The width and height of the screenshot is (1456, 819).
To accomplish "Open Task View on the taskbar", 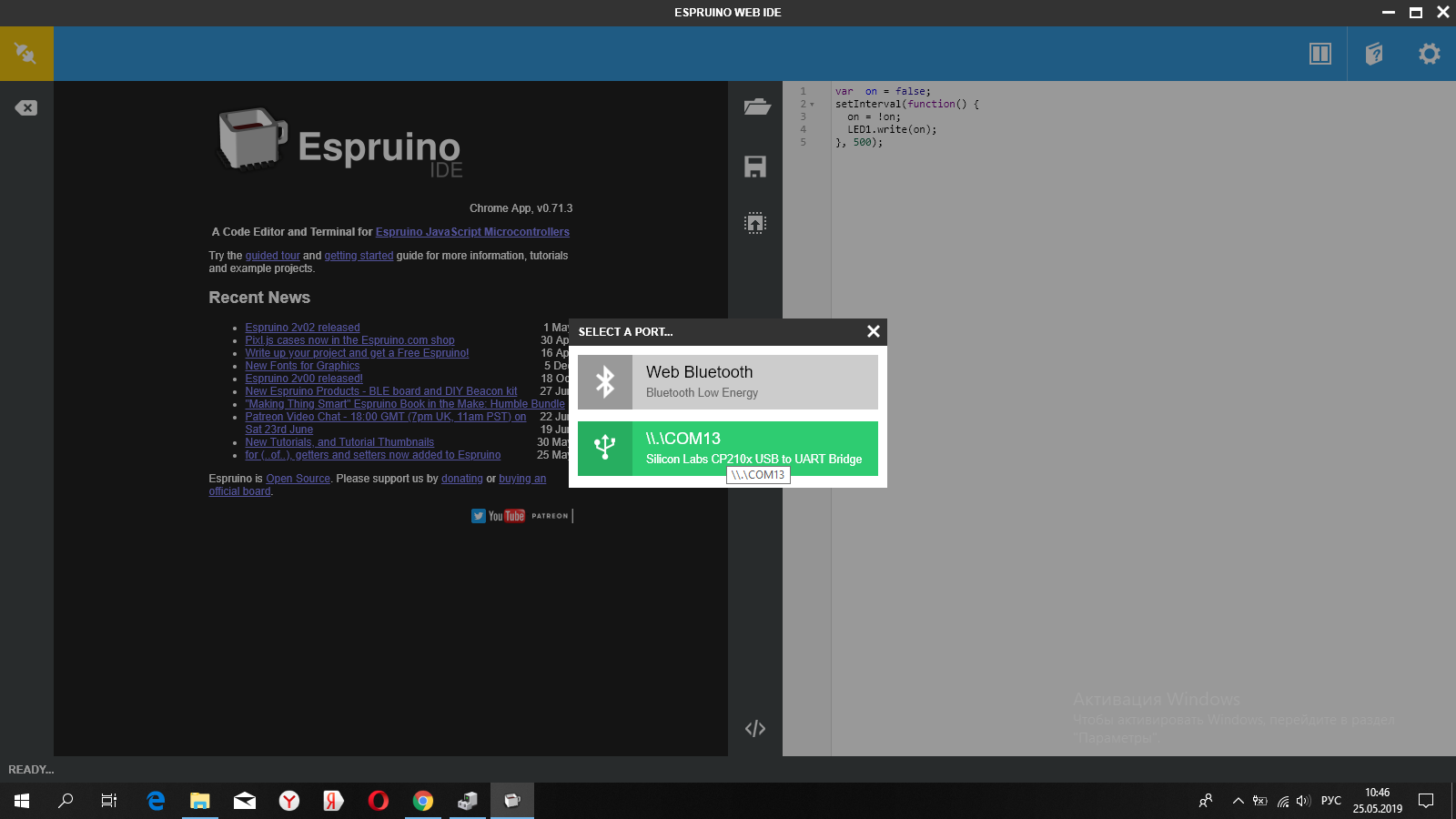I will [109, 801].
